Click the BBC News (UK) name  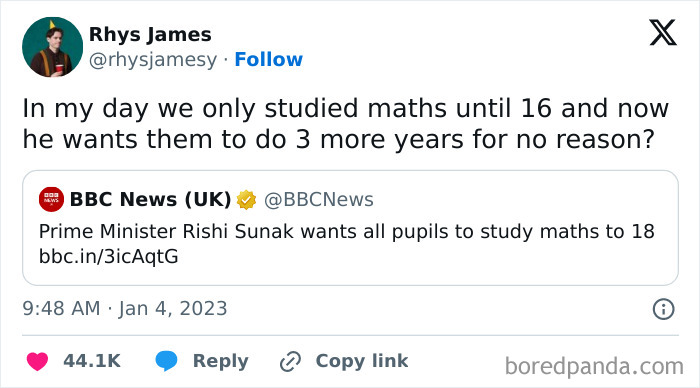click(150, 199)
